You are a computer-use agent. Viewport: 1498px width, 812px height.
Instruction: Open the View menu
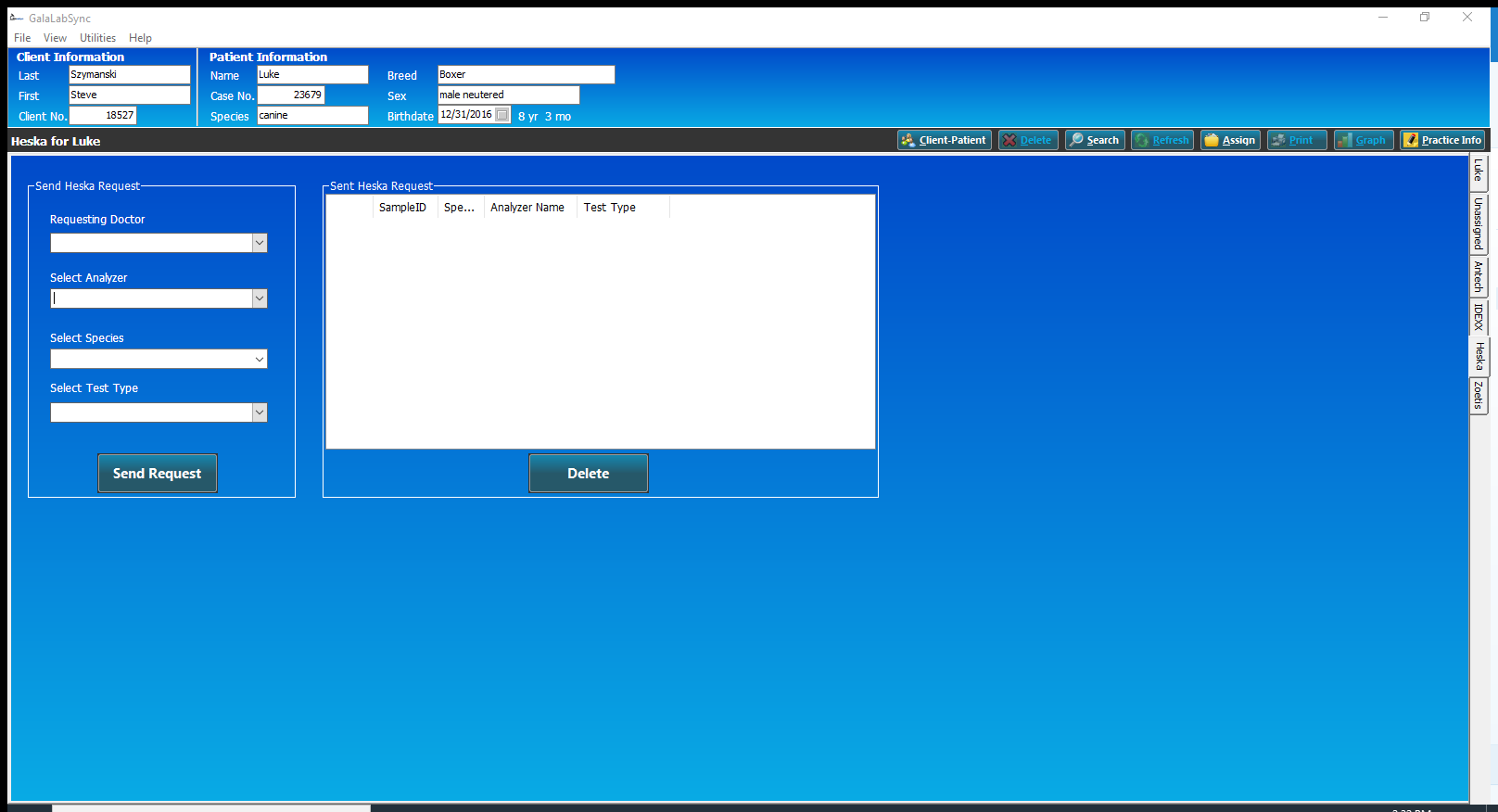pos(55,38)
